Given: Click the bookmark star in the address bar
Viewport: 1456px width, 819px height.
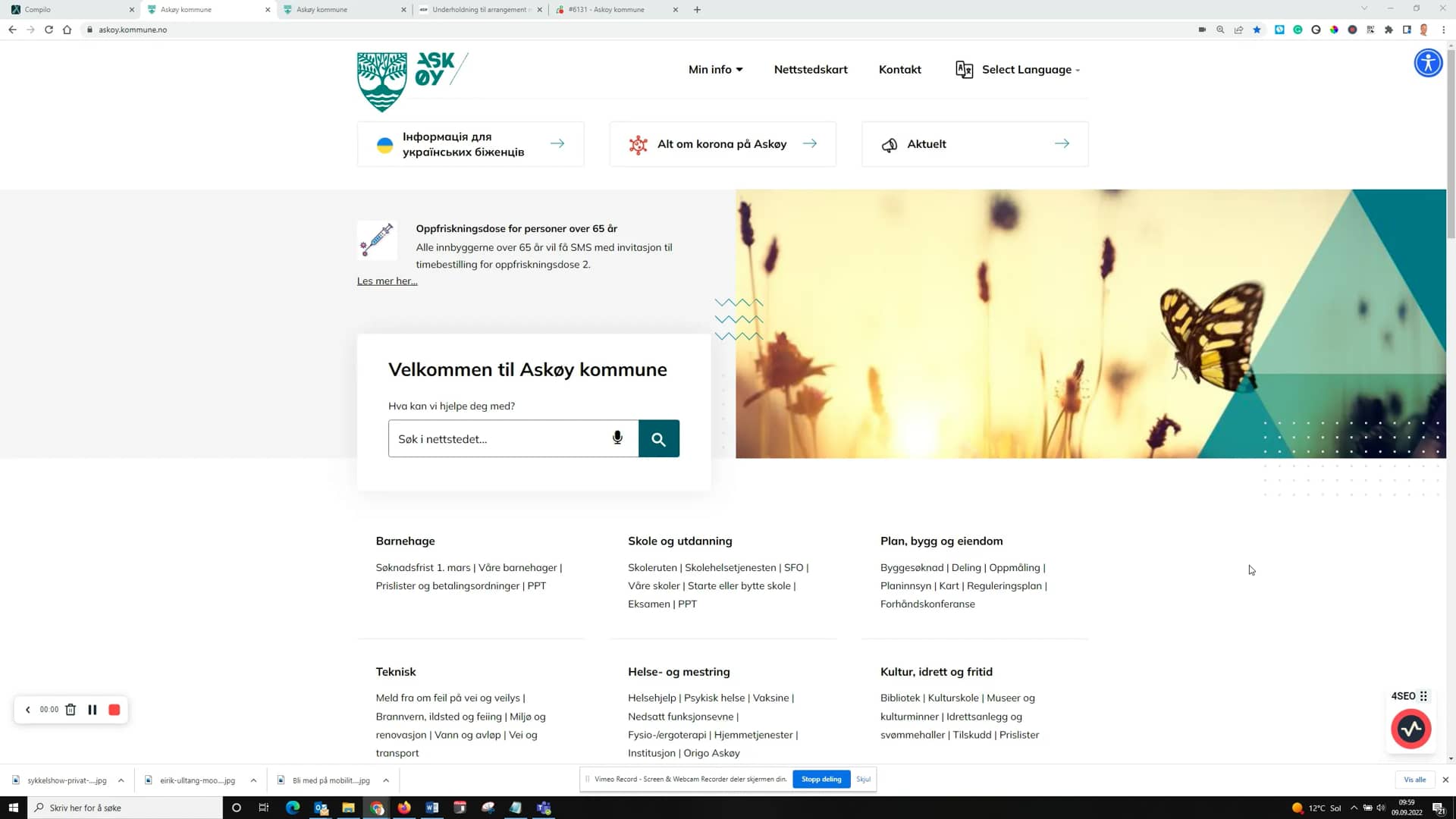Looking at the screenshot, I should pos(1257,30).
